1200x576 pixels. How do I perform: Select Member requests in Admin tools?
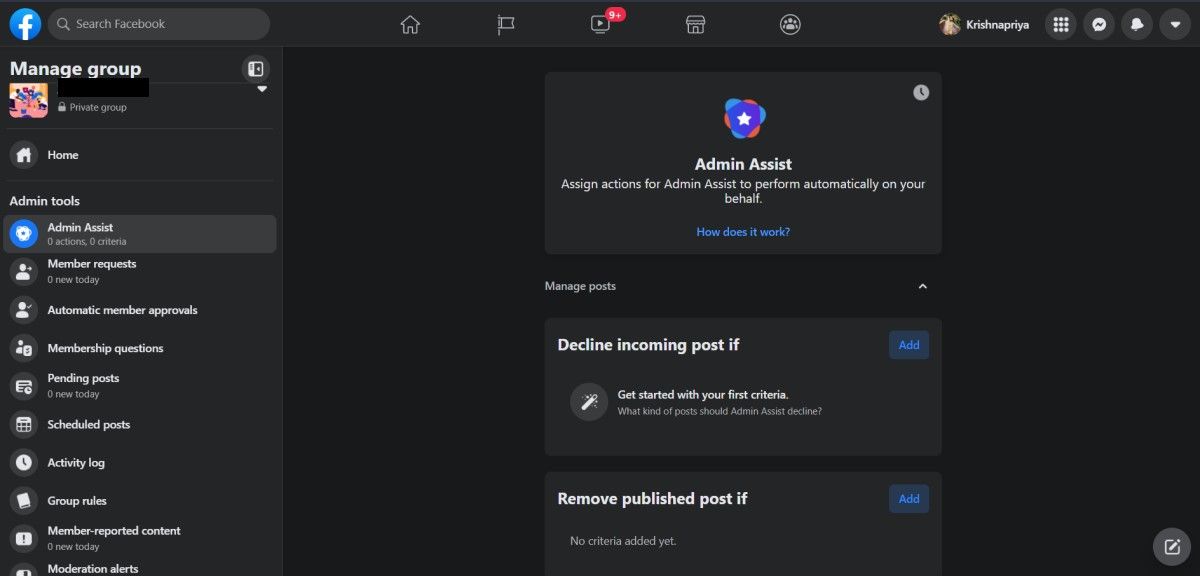(x=91, y=270)
